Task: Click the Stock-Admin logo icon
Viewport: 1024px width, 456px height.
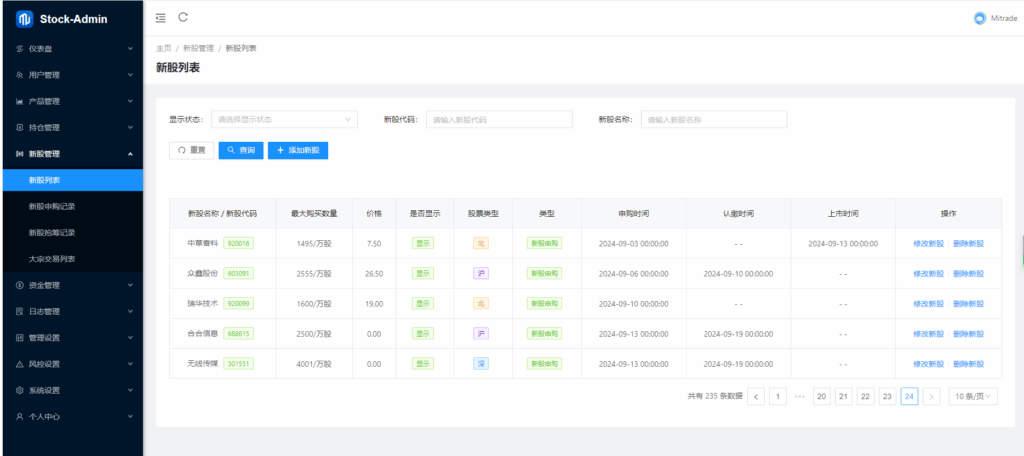Action: 25,18
